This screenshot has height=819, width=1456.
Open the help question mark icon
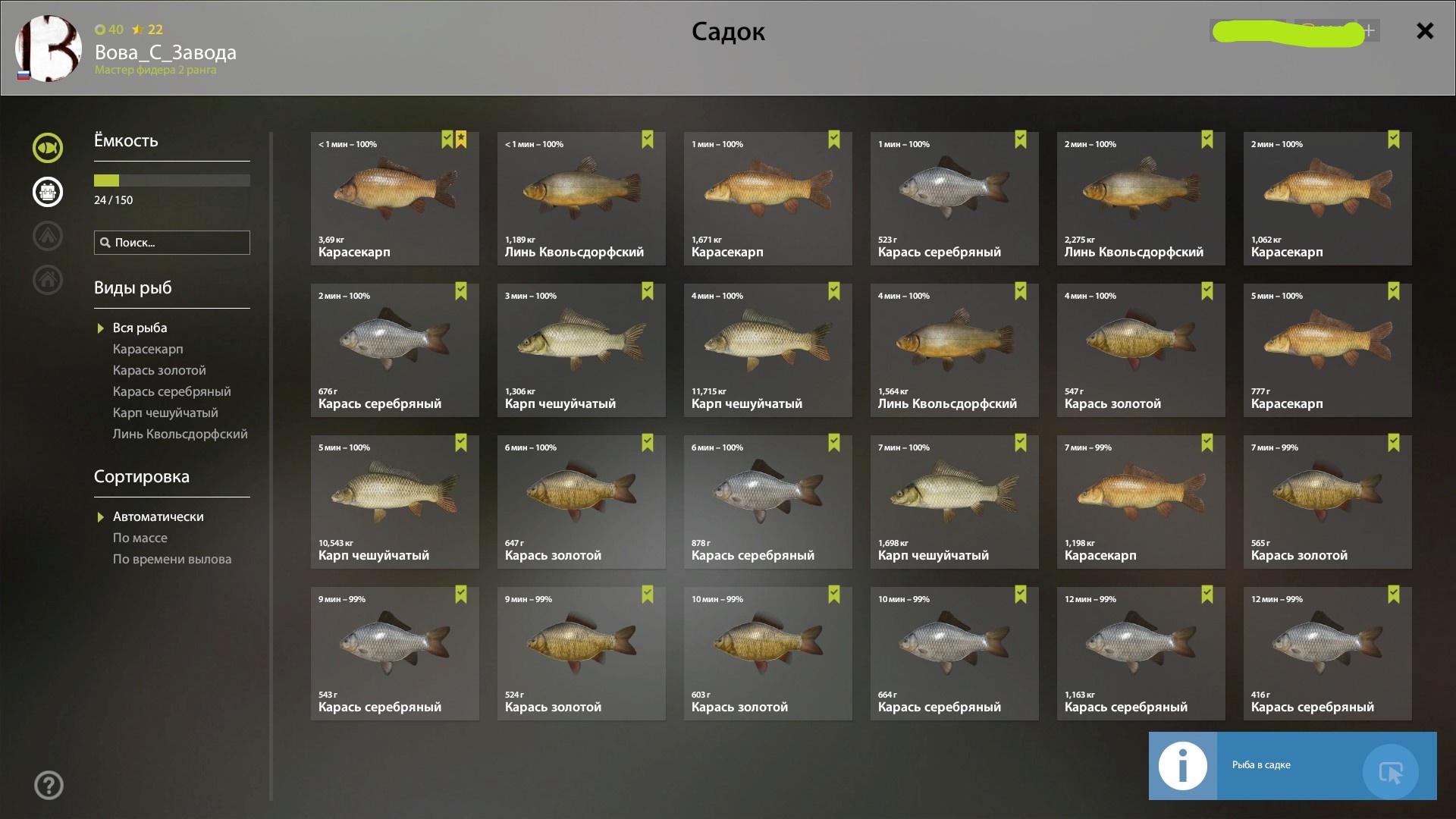(x=49, y=785)
